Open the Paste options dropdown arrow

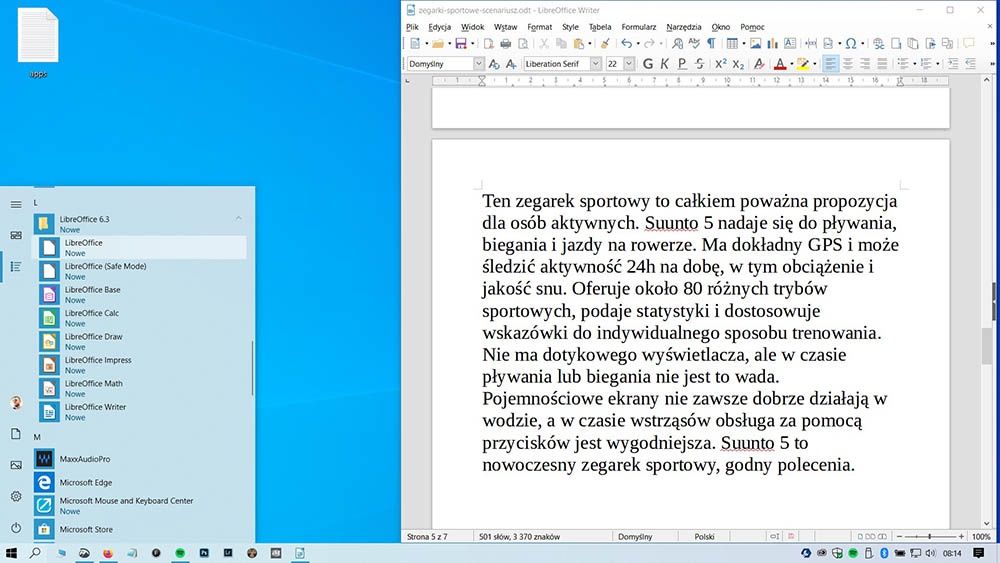[x=590, y=43]
